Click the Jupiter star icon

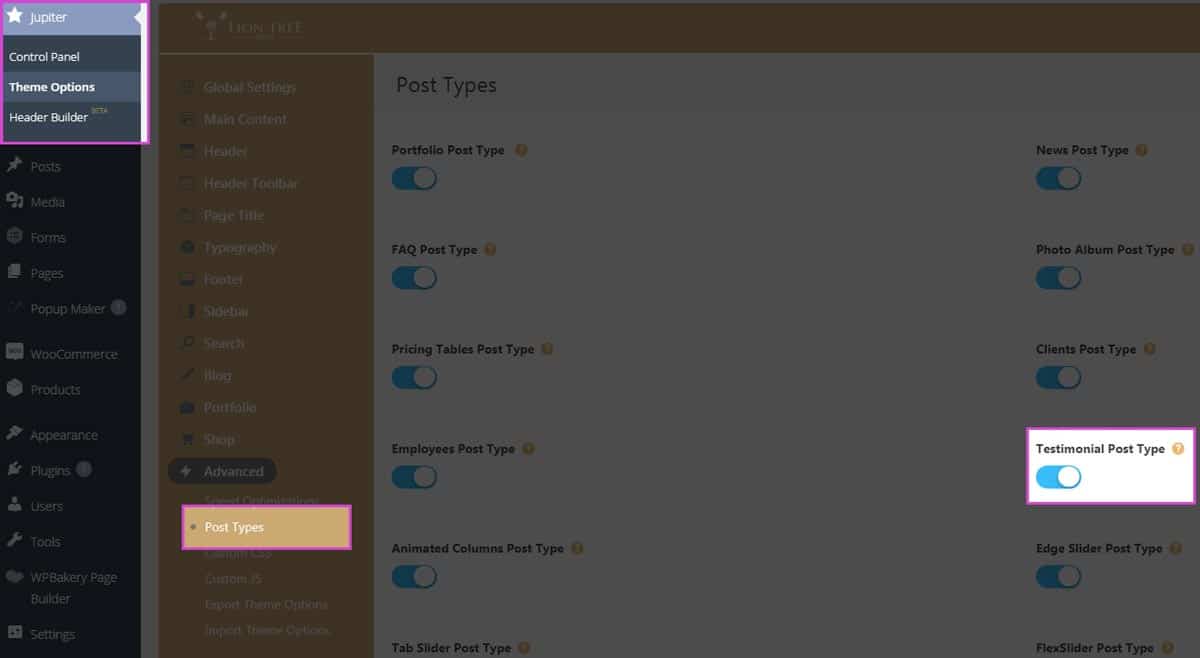tap(15, 16)
